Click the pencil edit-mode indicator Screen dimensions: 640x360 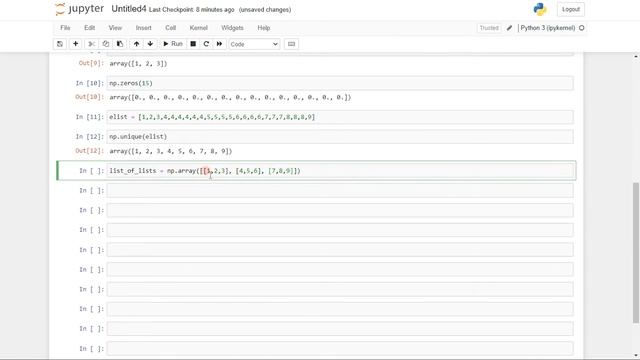509,28
